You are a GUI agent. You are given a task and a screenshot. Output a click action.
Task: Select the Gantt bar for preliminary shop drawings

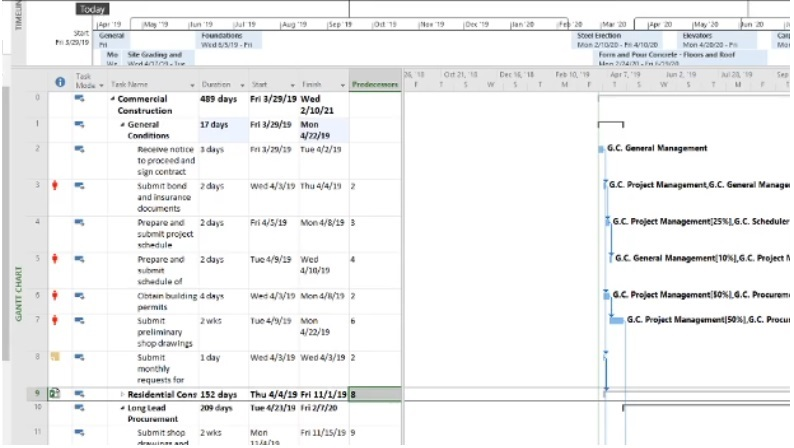click(617, 319)
